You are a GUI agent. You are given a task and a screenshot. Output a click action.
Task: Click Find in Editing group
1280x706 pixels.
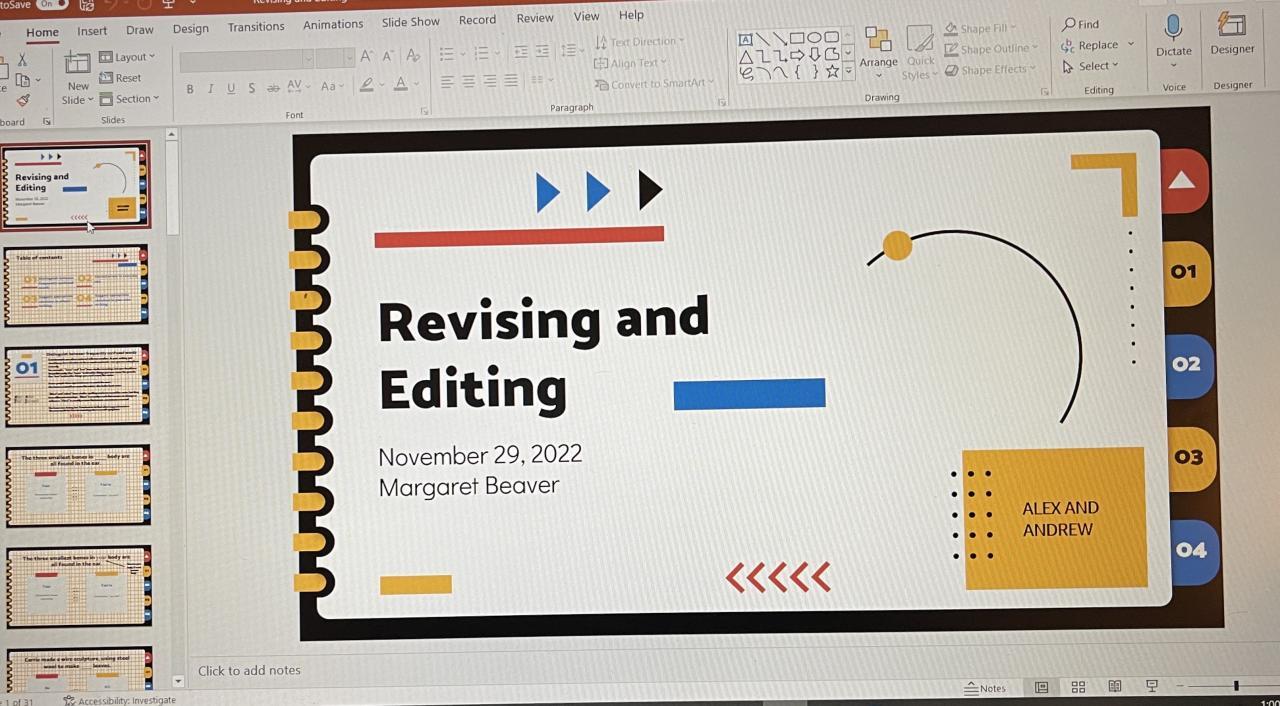point(1081,24)
